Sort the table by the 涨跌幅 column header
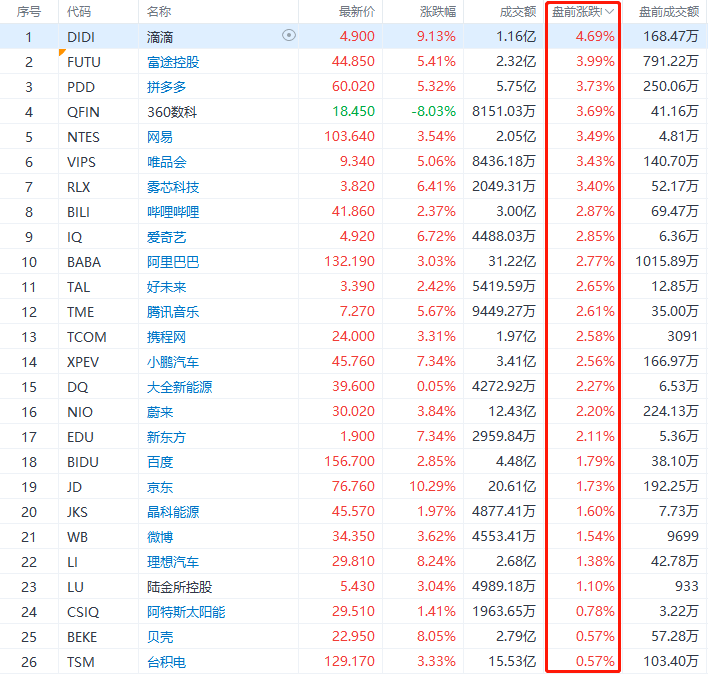 436,12
